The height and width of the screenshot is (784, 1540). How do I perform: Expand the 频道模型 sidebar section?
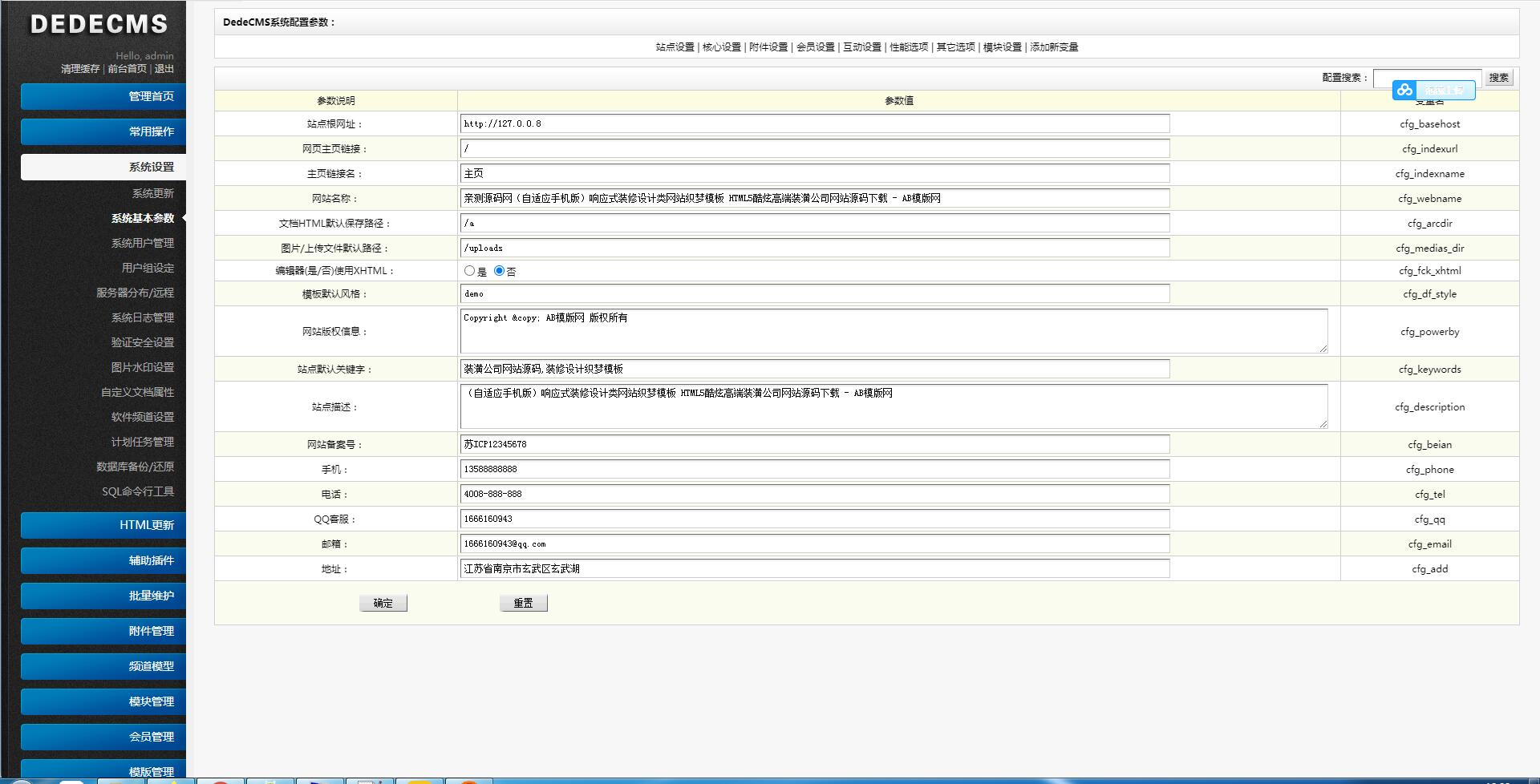pyautogui.click(x=103, y=666)
